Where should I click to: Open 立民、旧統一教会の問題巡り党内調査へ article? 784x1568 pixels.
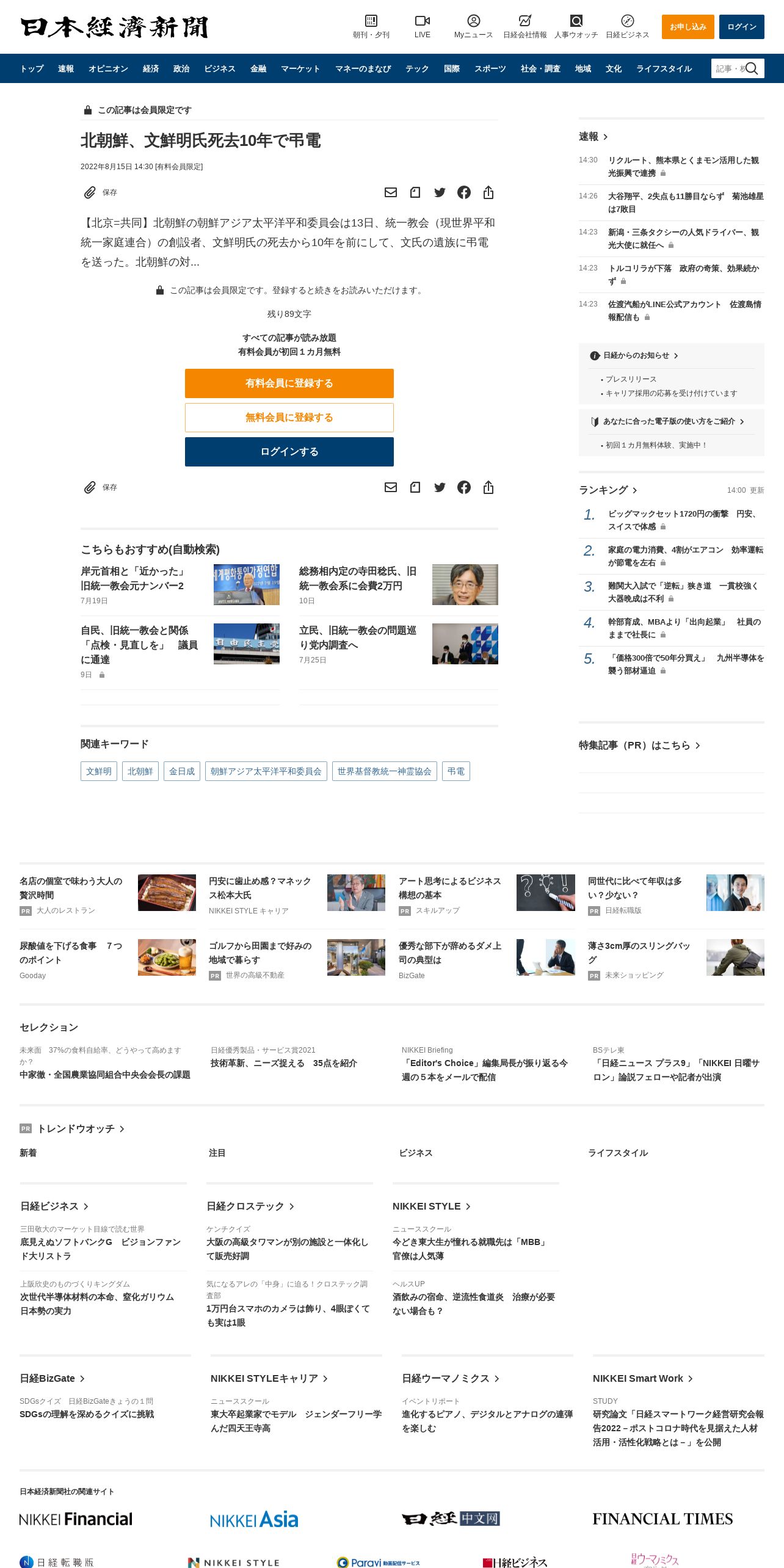pyautogui.click(x=358, y=637)
